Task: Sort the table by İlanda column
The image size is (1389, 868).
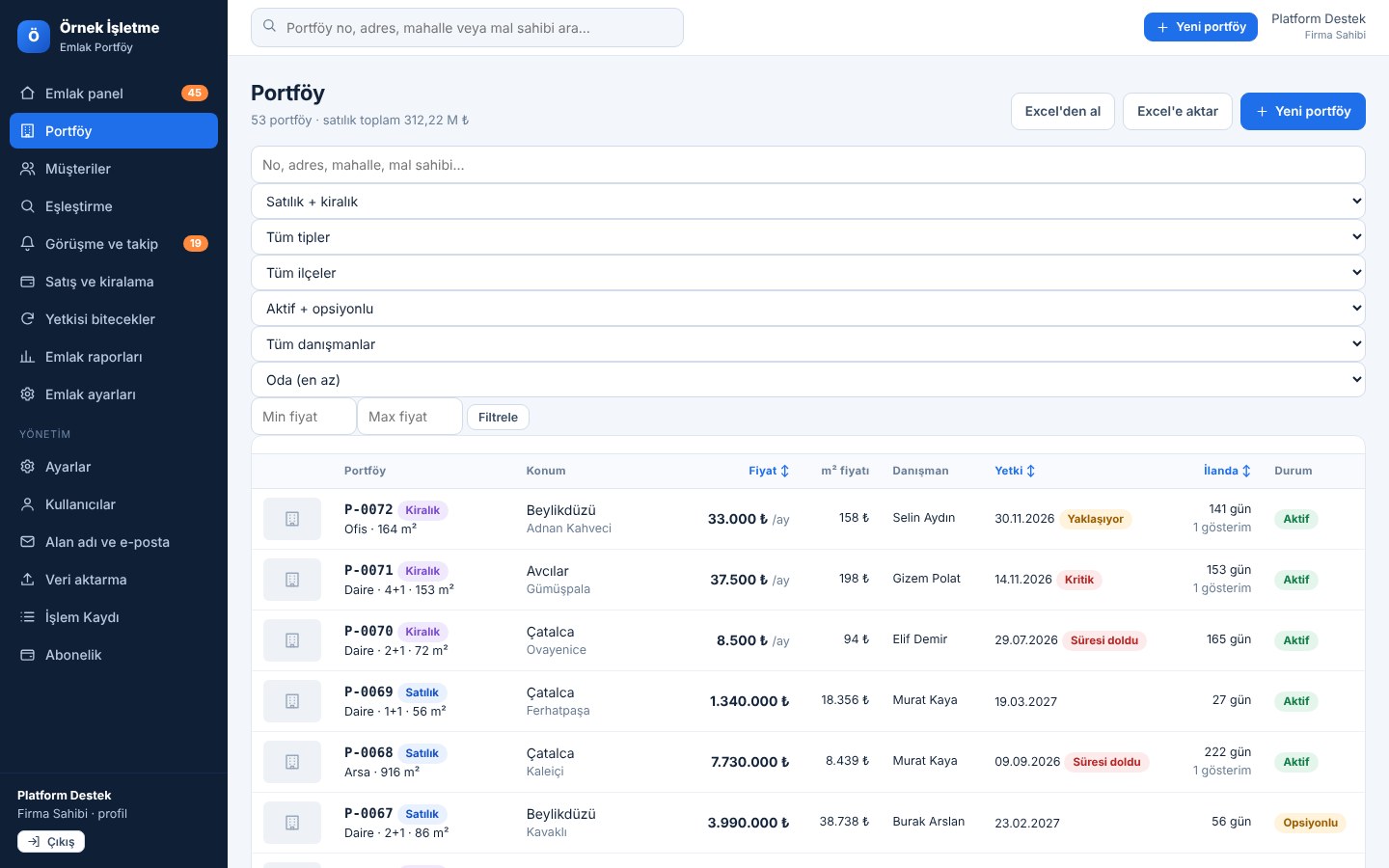Action: point(1227,471)
